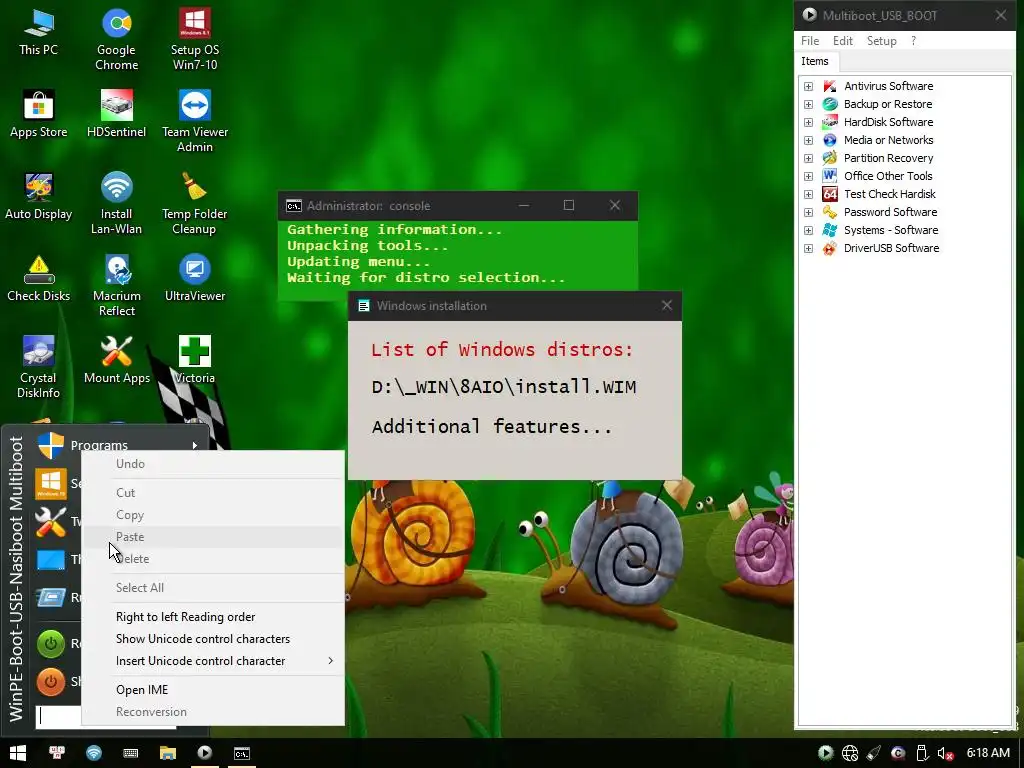Image resolution: width=1024 pixels, height=768 pixels.
Task: Click the Windows Start button
Action: tap(18, 753)
